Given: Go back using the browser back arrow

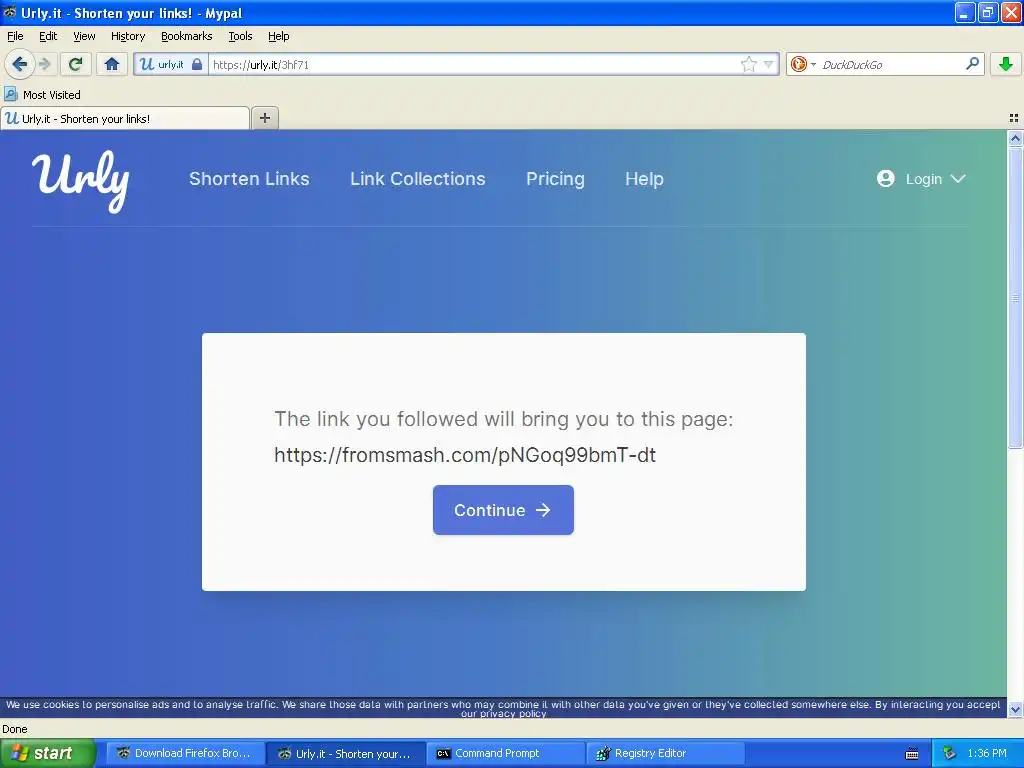Looking at the screenshot, I should (x=19, y=64).
